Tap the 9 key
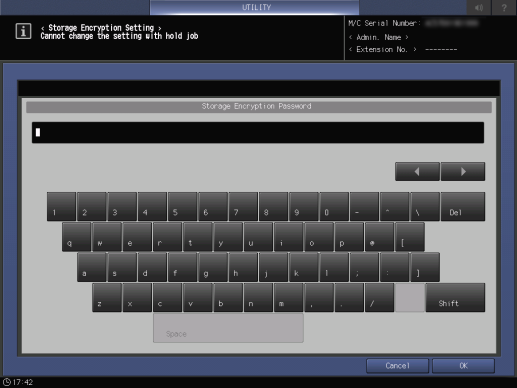 304,206
